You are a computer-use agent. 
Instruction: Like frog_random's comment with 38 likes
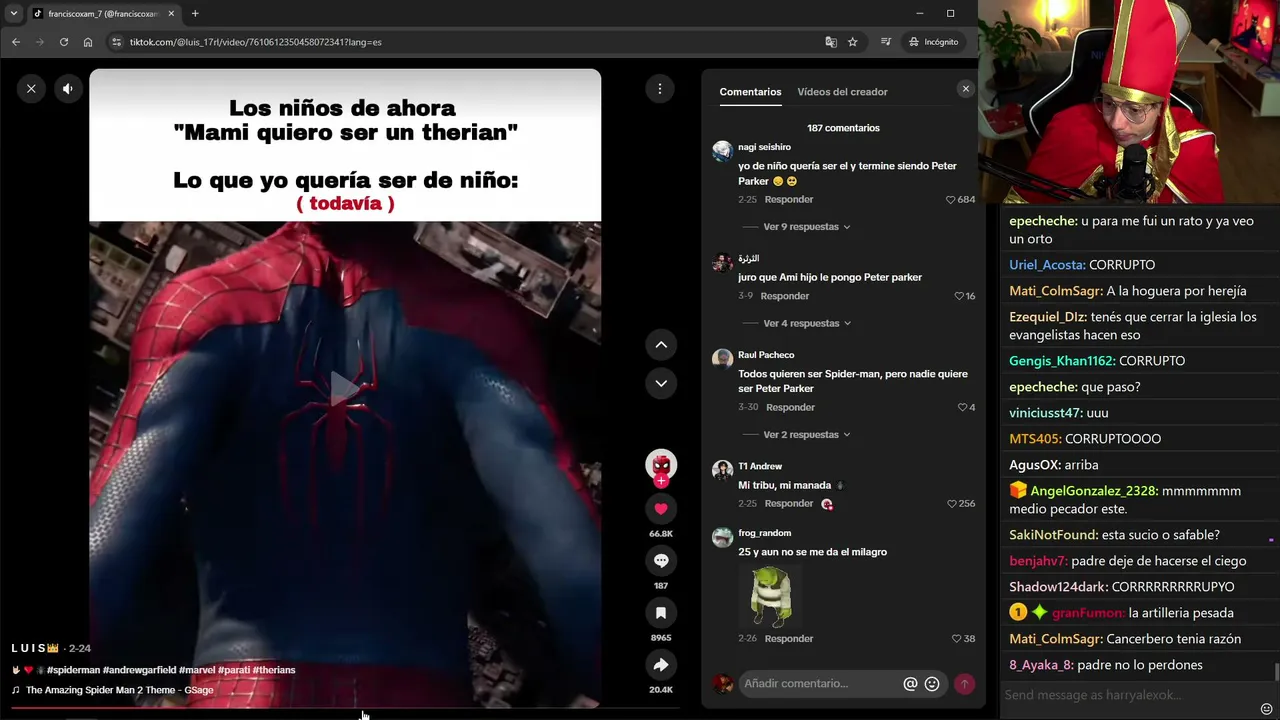click(957, 639)
